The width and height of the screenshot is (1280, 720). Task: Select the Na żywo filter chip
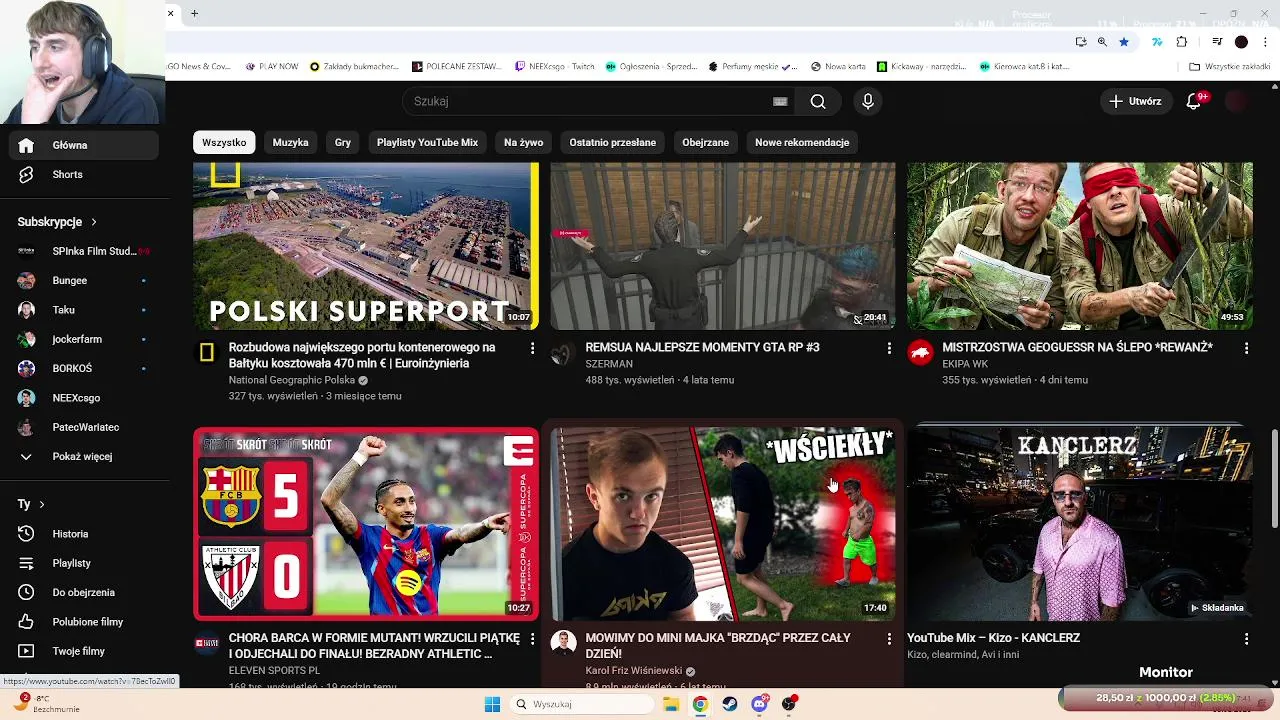[524, 142]
